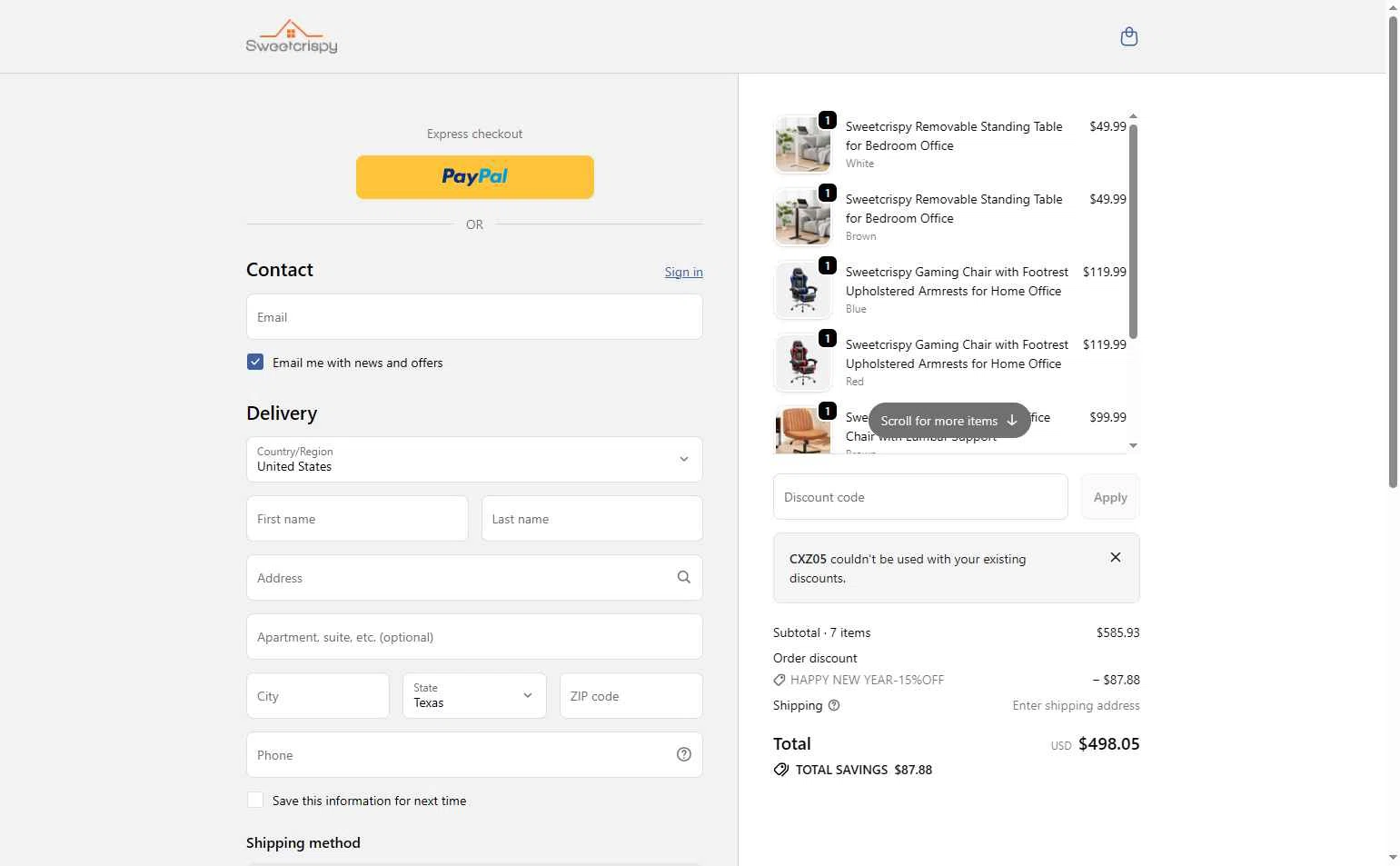Click the HAPPY NEW YEAR-15%OFF discount text

pos(867,680)
